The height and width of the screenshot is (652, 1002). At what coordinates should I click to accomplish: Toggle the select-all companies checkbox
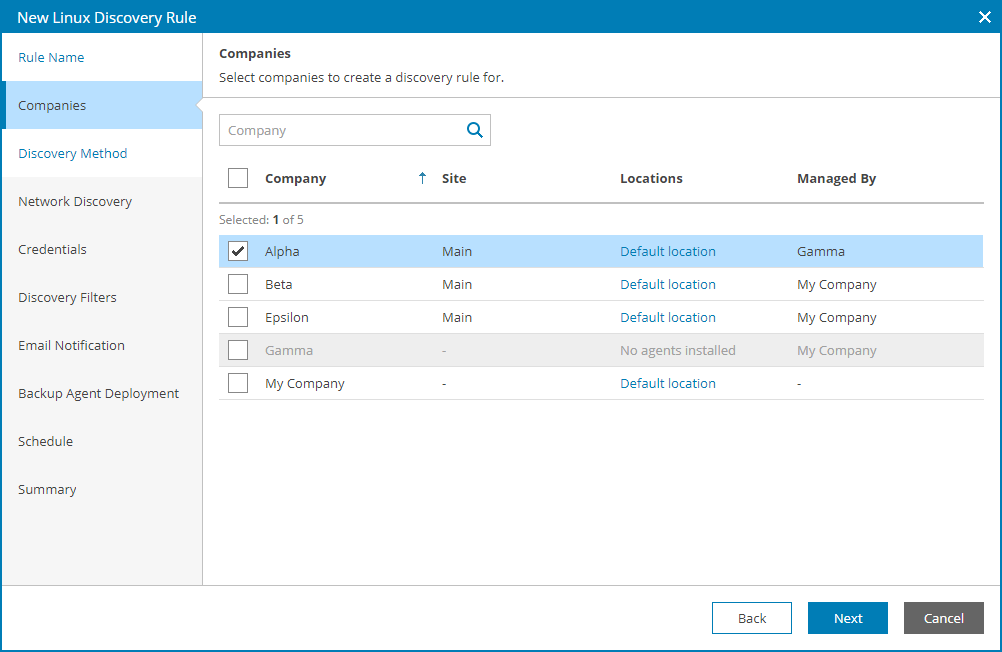pyautogui.click(x=238, y=178)
